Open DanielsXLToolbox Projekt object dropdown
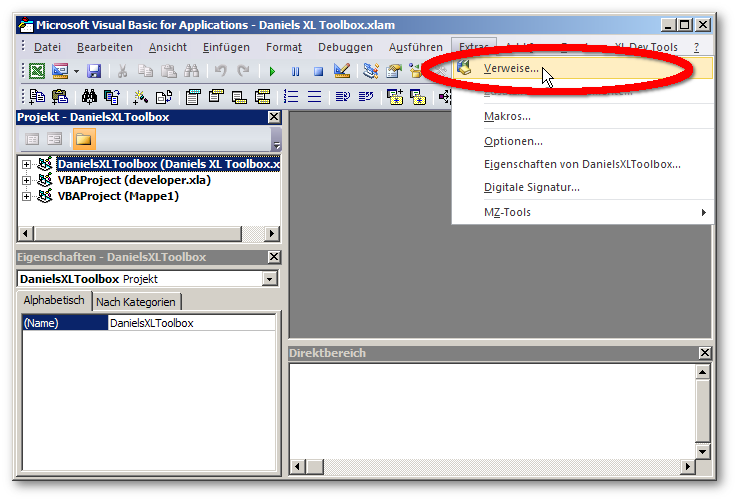737x501 pixels. point(269,279)
